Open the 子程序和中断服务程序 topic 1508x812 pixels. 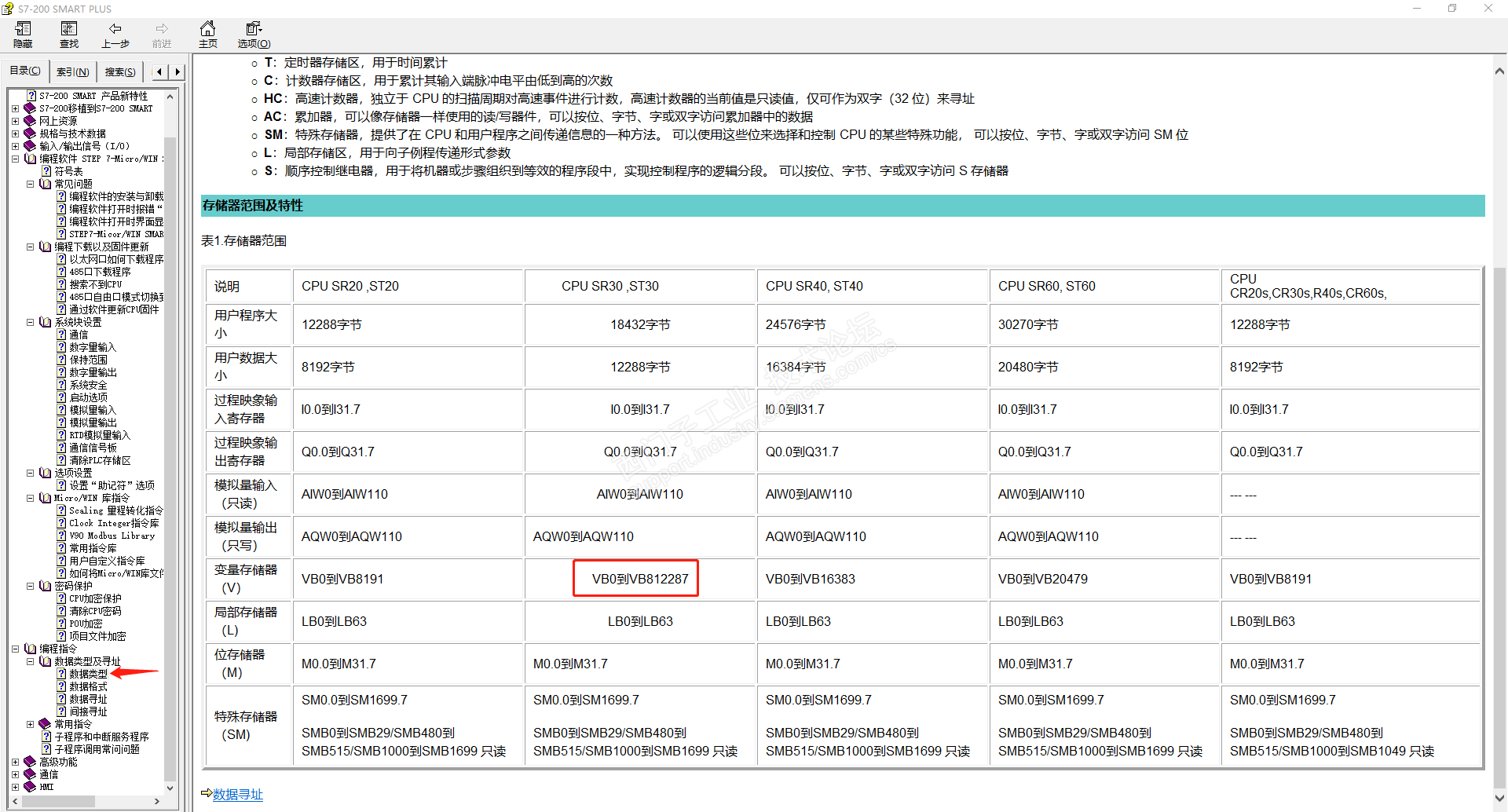[x=101, y=737]
